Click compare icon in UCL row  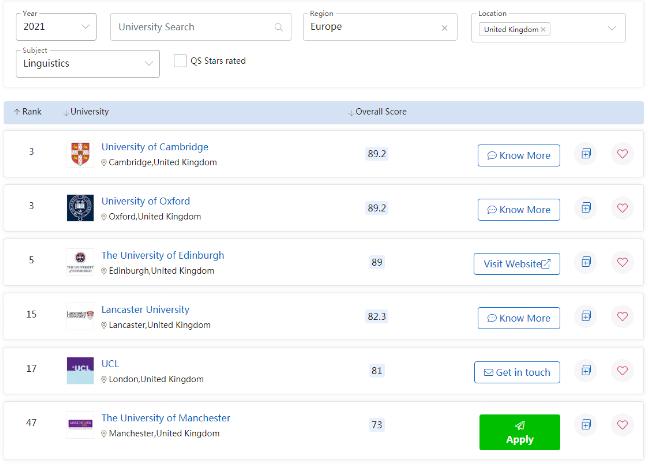586,371
